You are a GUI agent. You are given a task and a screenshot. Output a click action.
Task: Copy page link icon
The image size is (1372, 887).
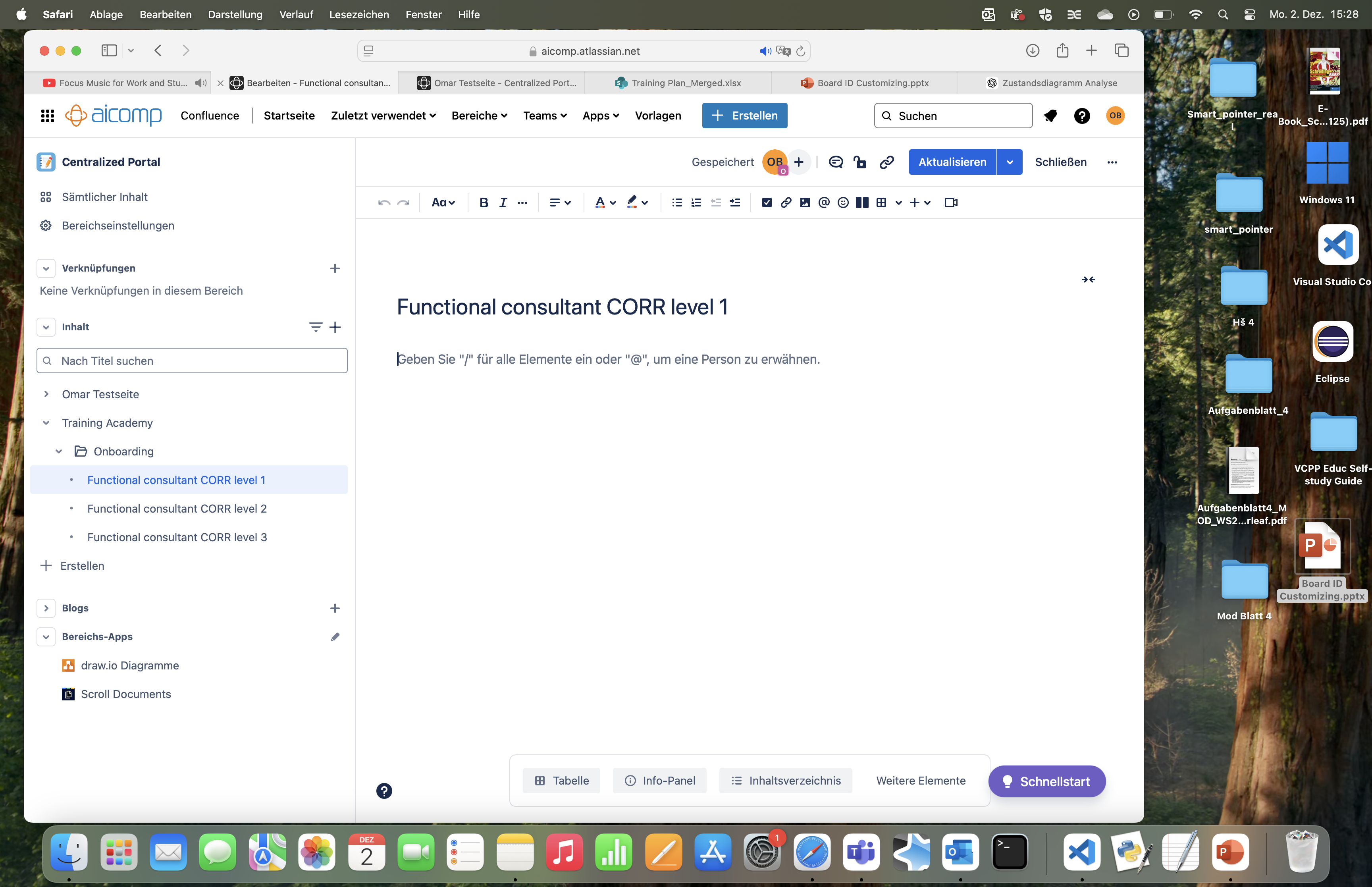click(x=886, y=162)
